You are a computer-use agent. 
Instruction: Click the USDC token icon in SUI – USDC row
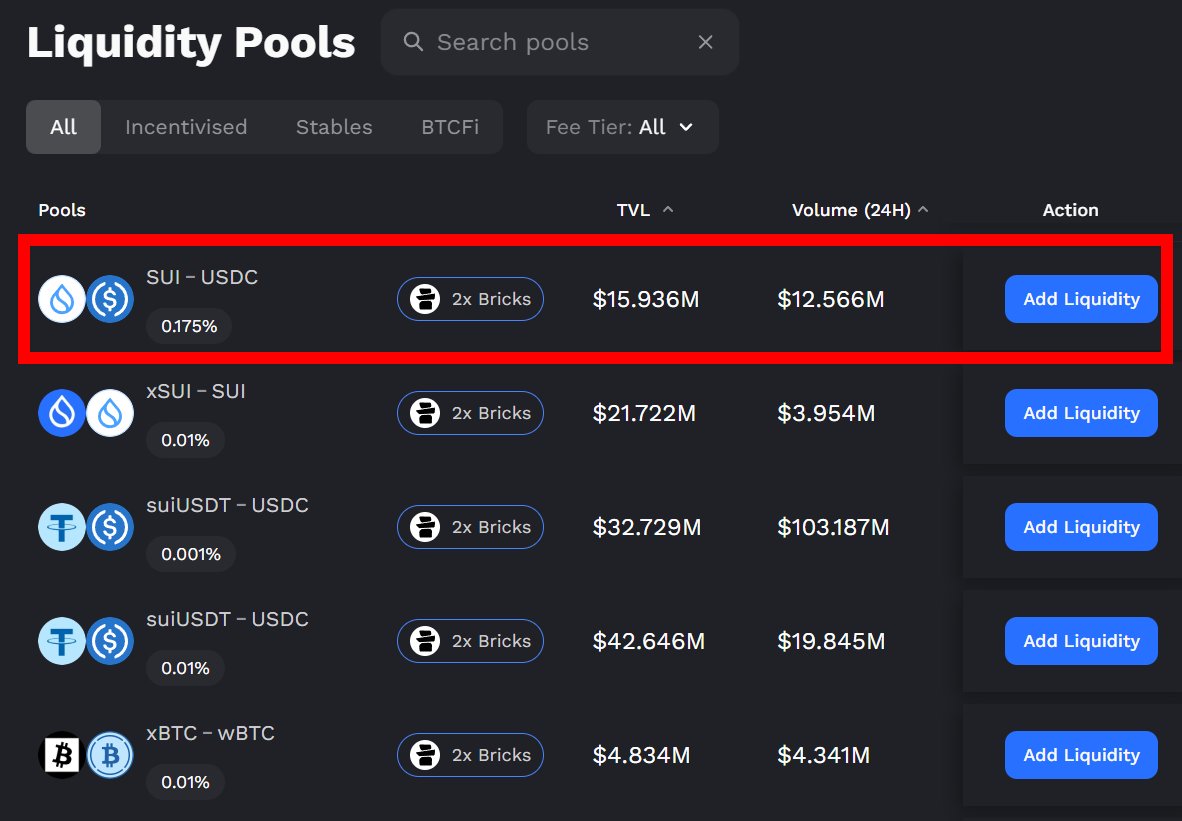110,299
